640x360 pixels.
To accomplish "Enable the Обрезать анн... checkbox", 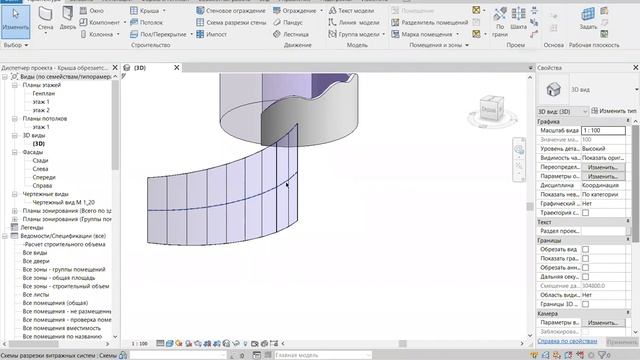I will point(585,268).
